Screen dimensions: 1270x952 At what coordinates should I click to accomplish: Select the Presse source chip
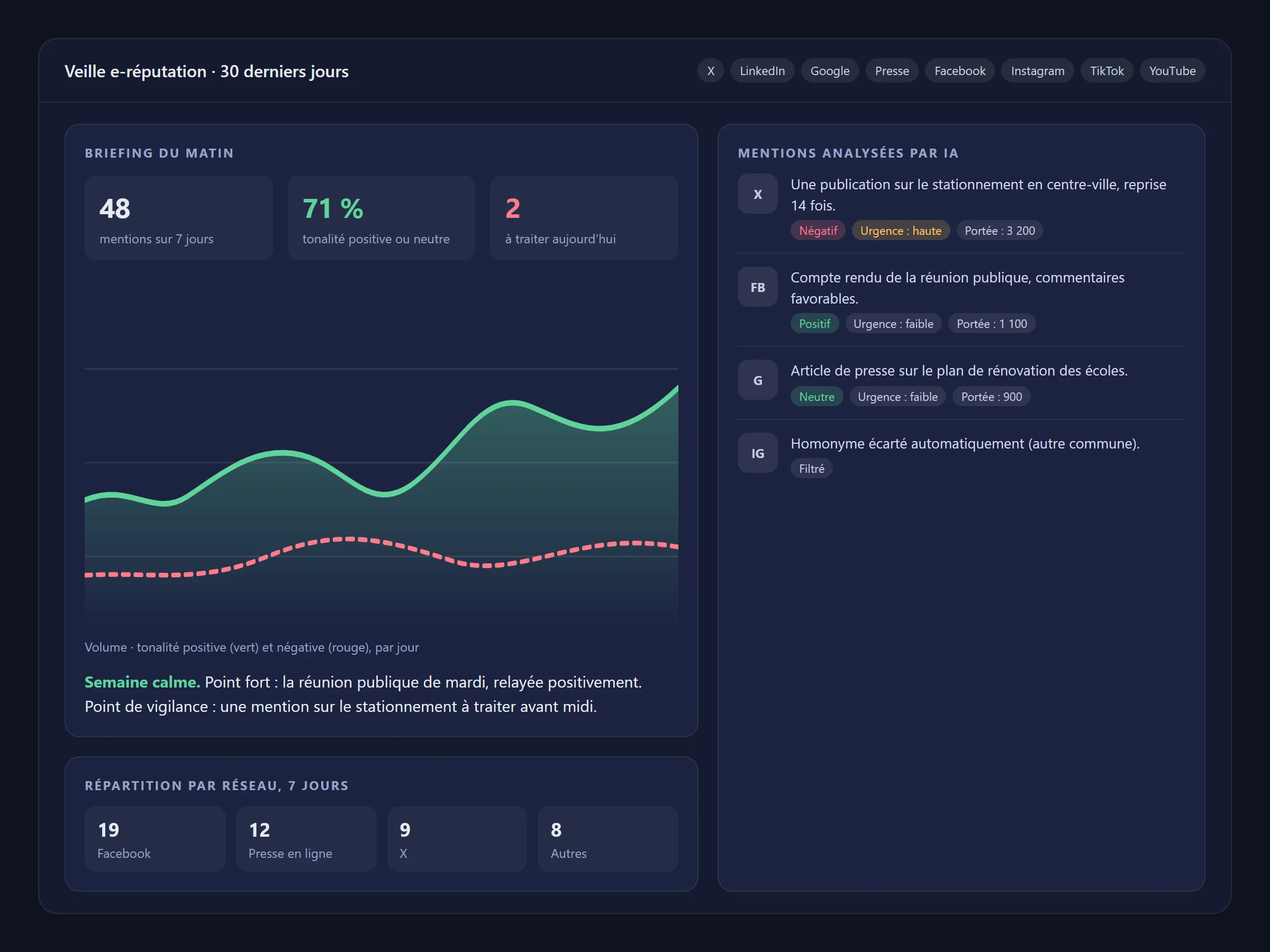pyautogui.click(x=892, y=70)
